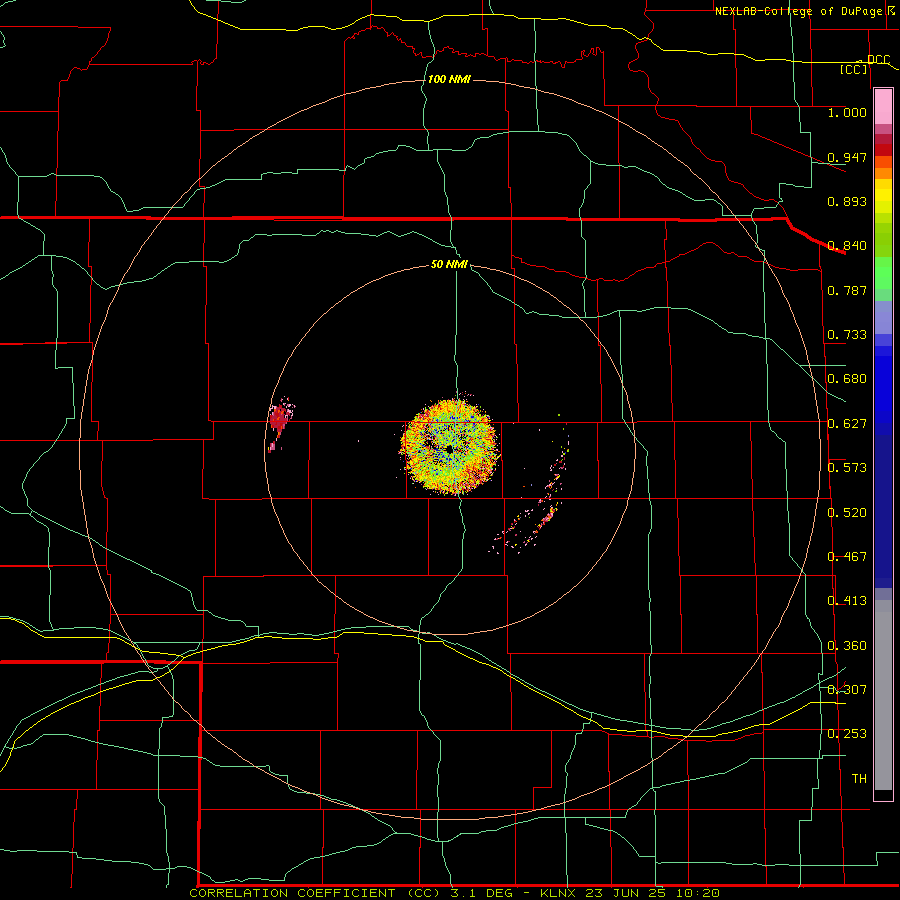This screenshot has width=900, height=900.
Task: Click the 0.467 scale value
Action: click(x=847, y=557)
